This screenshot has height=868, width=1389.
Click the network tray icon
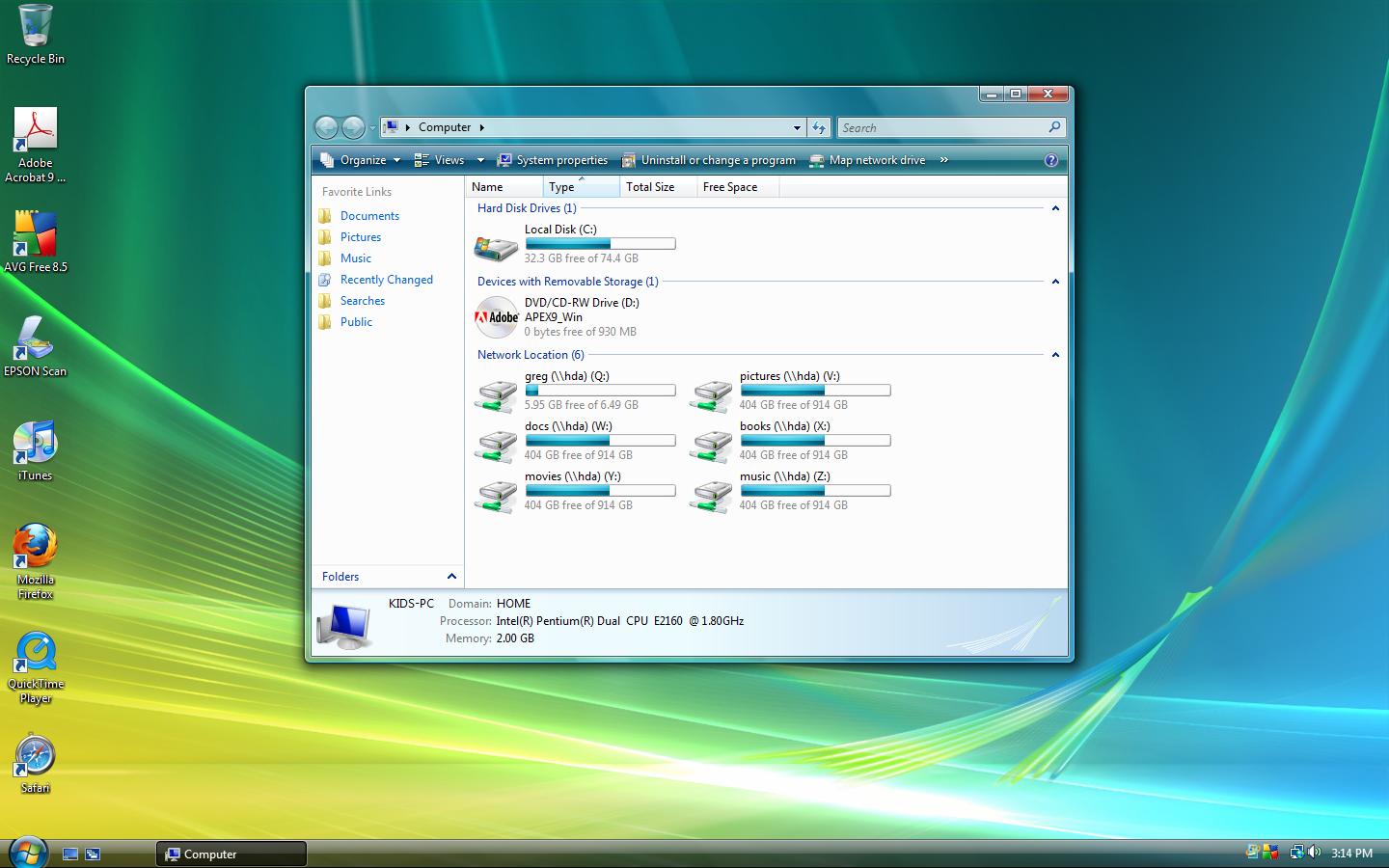pos(1297,853)
